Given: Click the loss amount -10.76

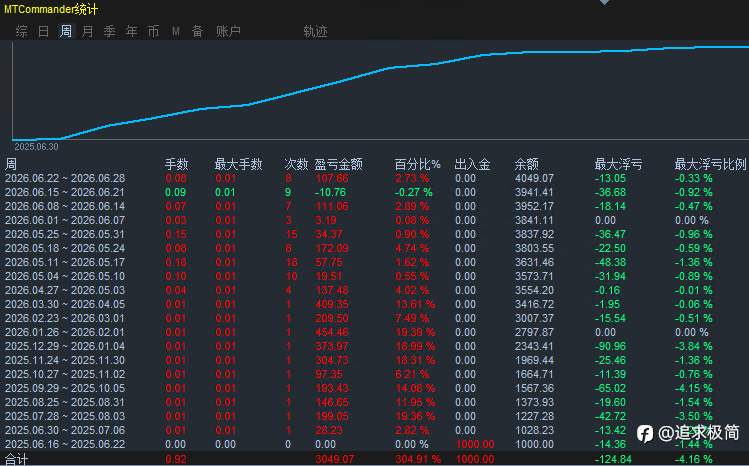Looking at the screenshot, I should (331, 192).
